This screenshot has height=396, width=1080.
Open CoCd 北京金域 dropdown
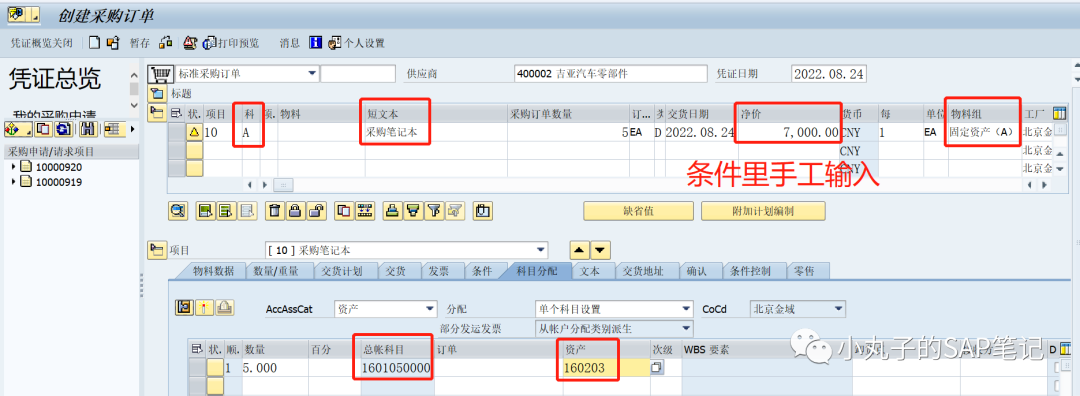(x=838, y=309)
